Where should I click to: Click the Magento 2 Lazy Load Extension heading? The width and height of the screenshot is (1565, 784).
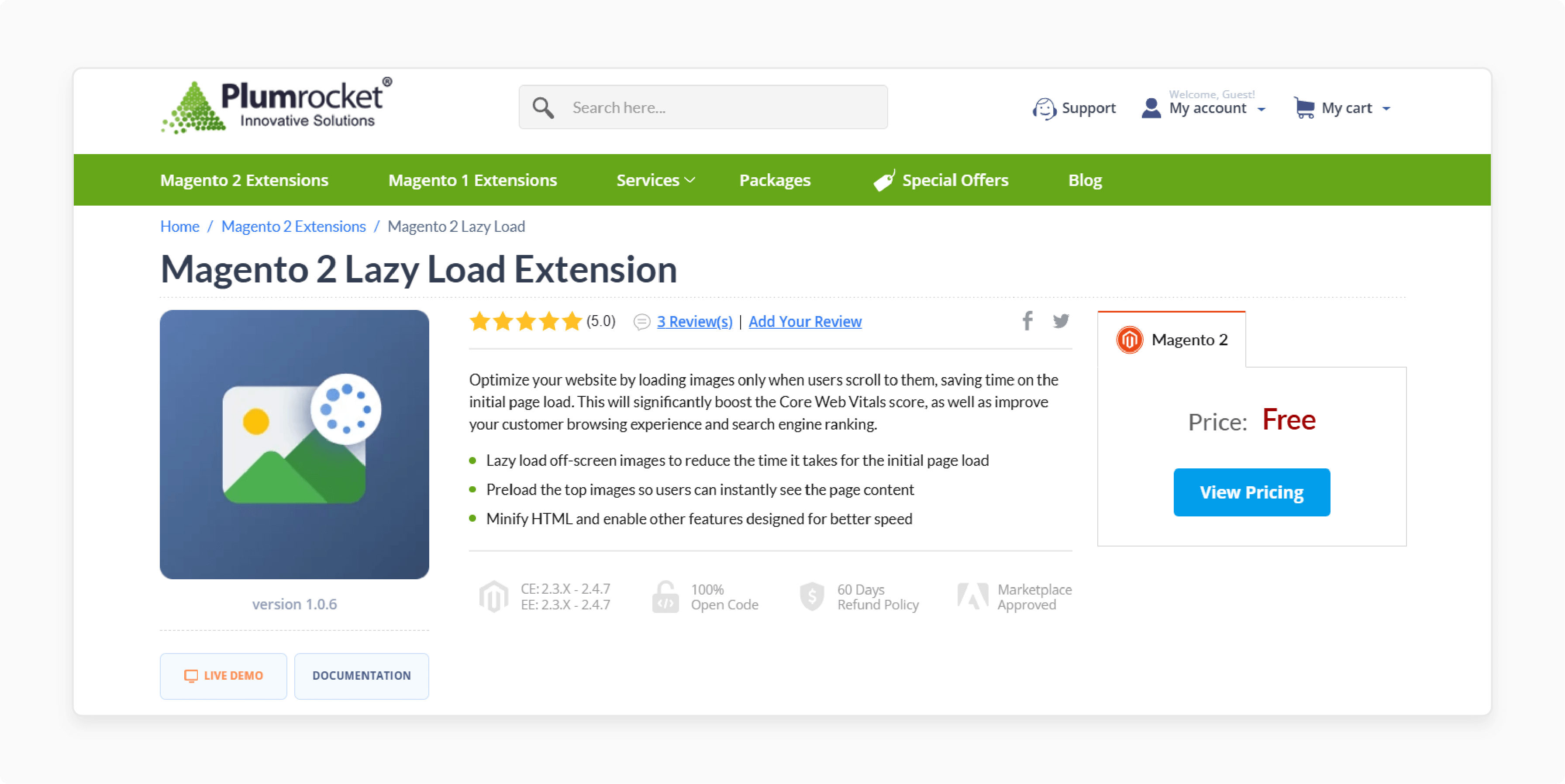(x=419, y=270)
